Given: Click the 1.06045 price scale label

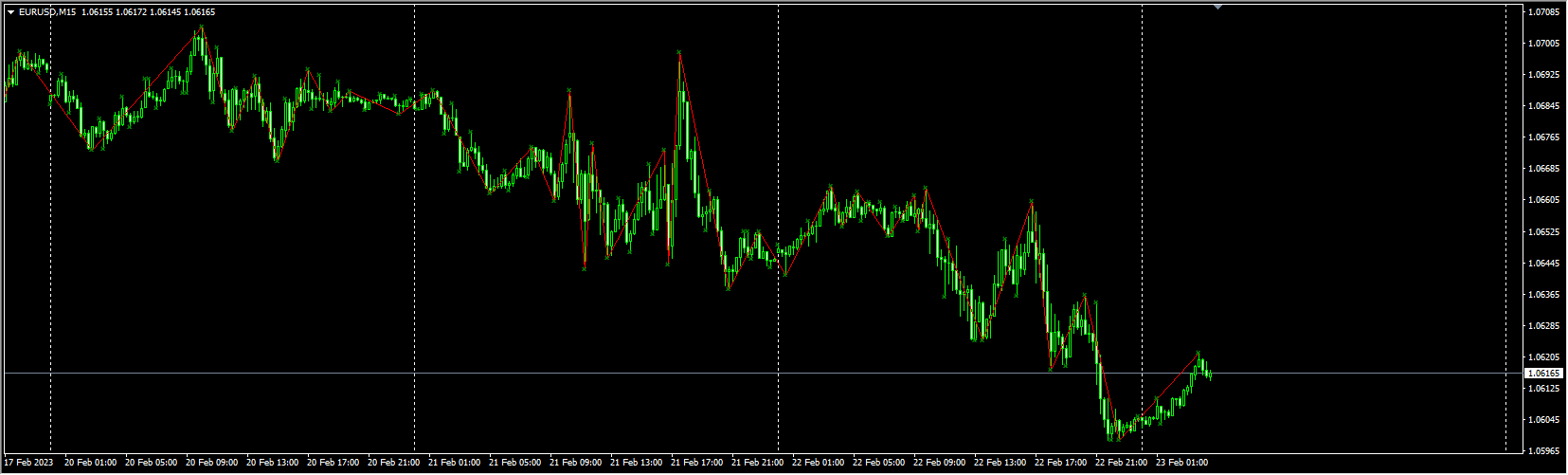Looking at the screenshot, I should click(x=1544, y=419).
